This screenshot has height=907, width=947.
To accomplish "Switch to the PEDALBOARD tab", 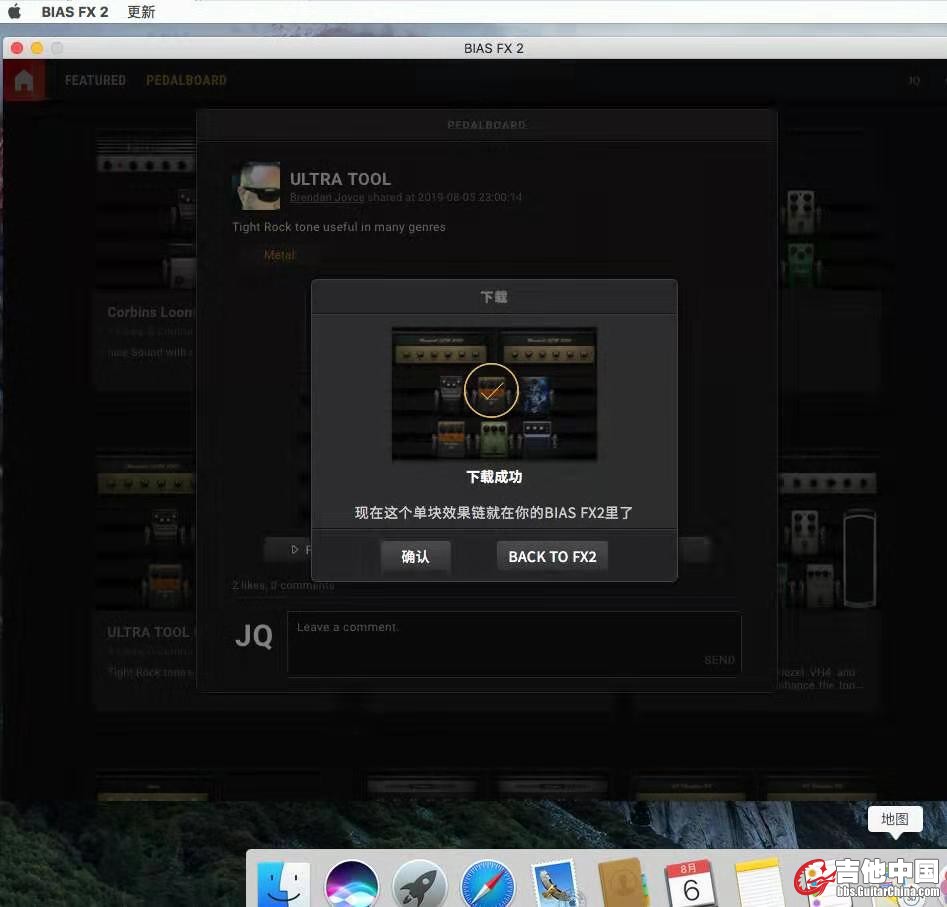I will click(x=186, y=80).
